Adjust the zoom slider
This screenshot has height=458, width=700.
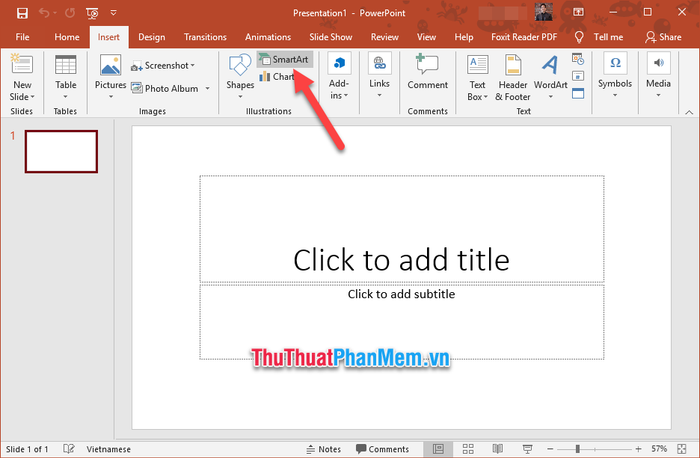pos(577,449)
